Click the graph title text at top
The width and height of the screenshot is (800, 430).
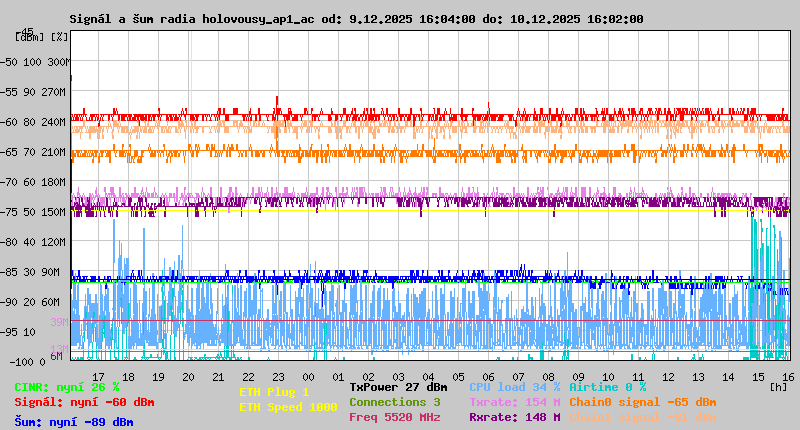[356, 19]
